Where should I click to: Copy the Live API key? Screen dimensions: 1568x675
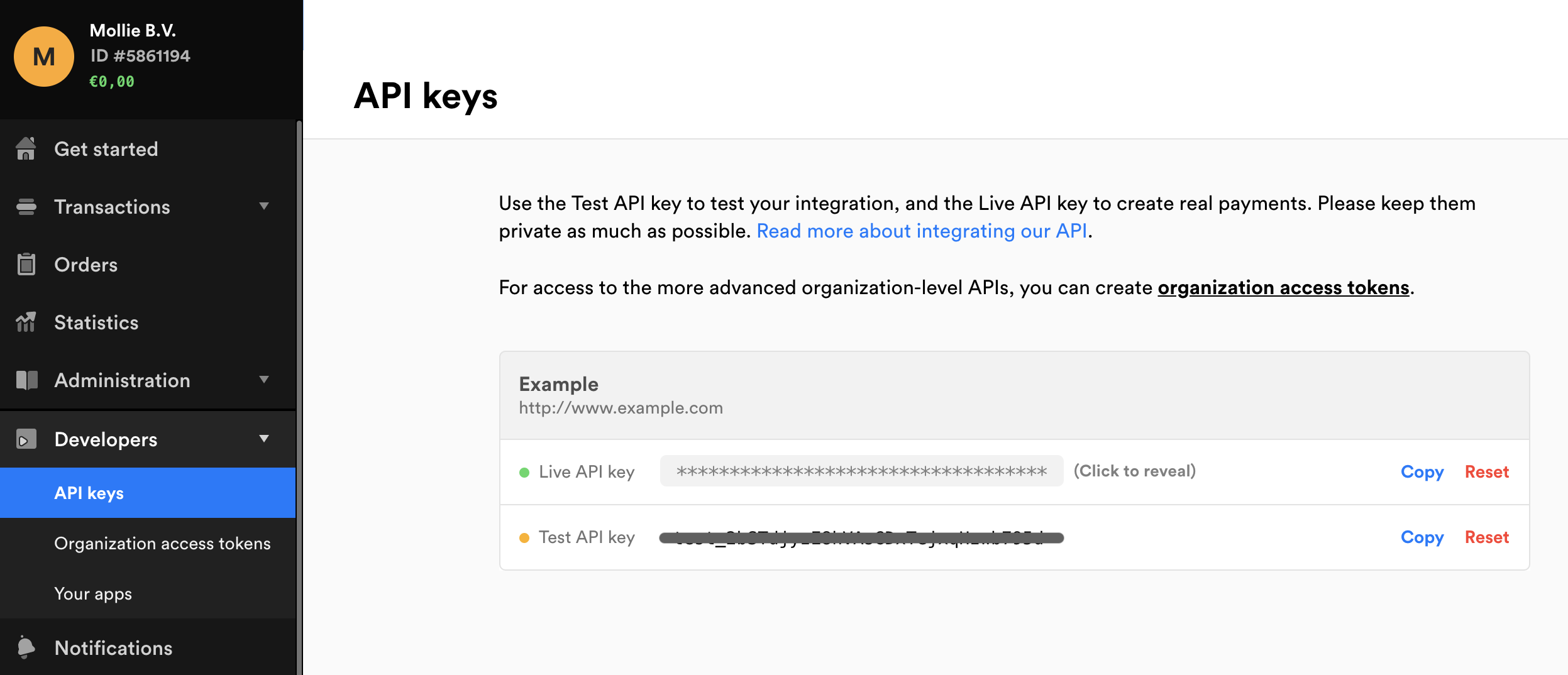point(1422,472)
